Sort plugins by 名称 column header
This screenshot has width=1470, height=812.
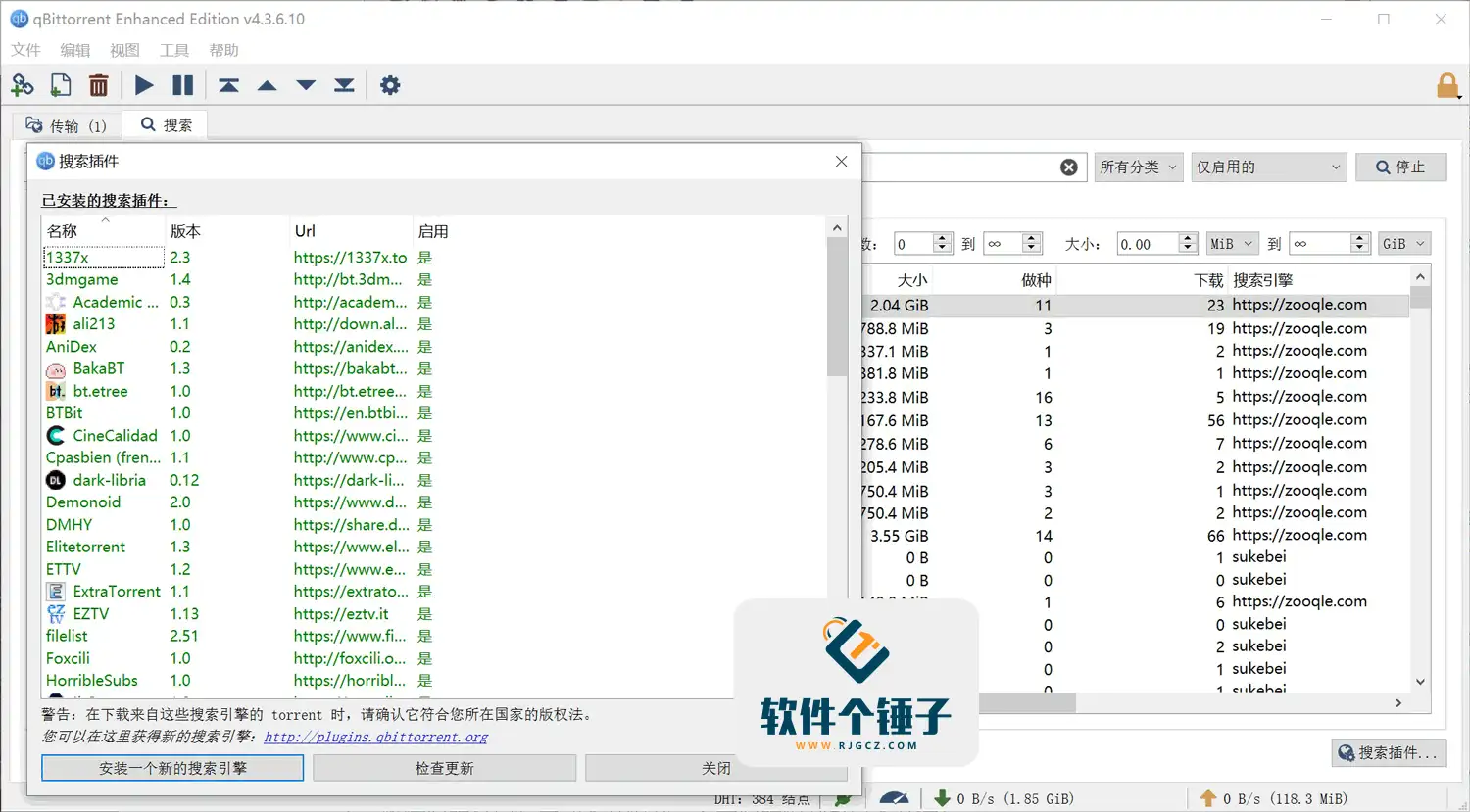tap(105, 231)
